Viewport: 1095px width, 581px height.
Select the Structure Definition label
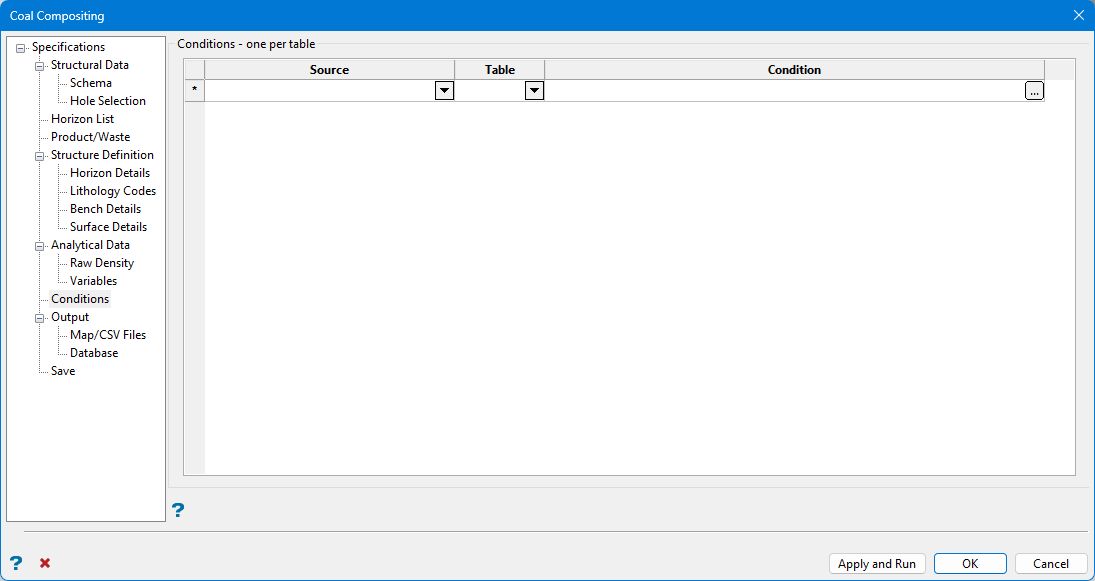point(102,155)
